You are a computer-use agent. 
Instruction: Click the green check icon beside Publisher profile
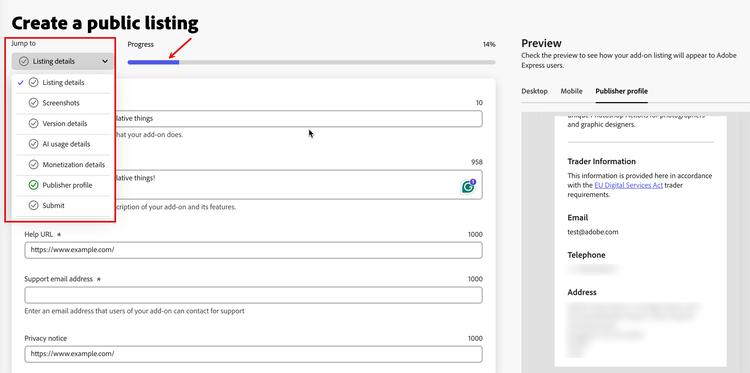[33, 185]
